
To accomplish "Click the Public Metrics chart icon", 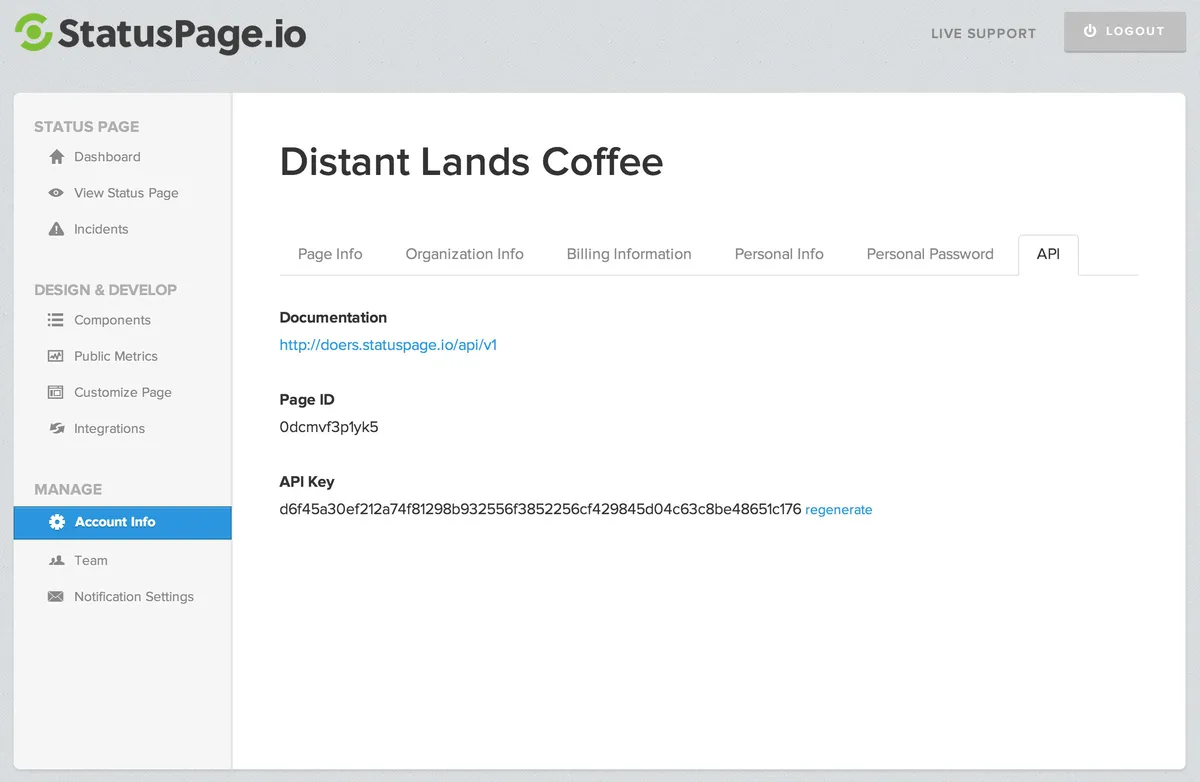I will click(x=56, y=356).
